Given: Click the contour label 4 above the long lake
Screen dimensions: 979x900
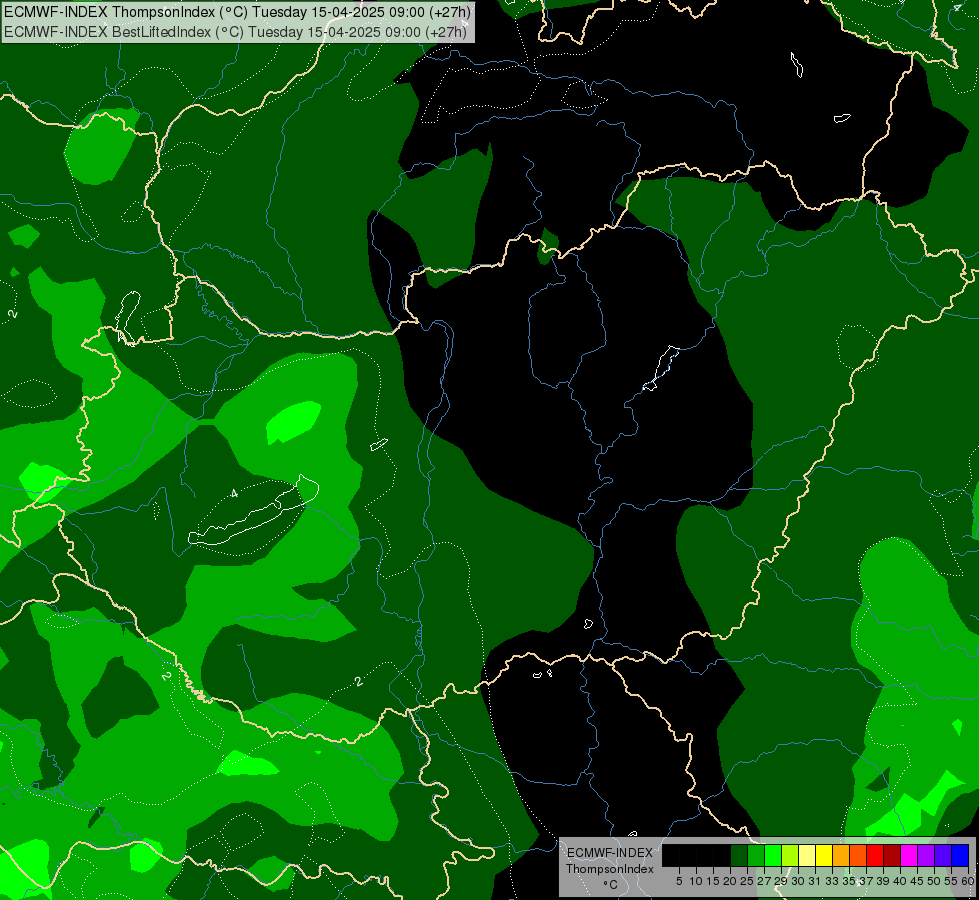Looking at the screenshot, I should (x=234, y=493).
